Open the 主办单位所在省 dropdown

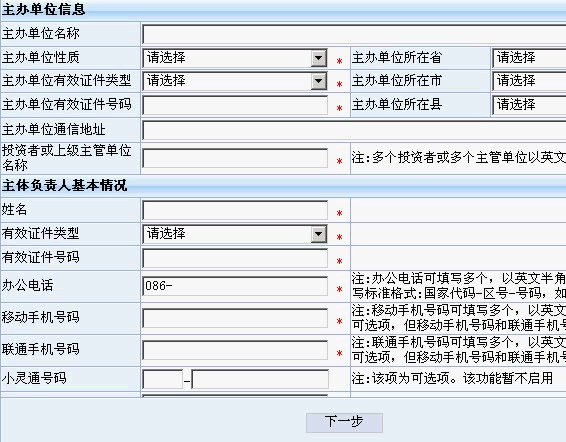529,58
